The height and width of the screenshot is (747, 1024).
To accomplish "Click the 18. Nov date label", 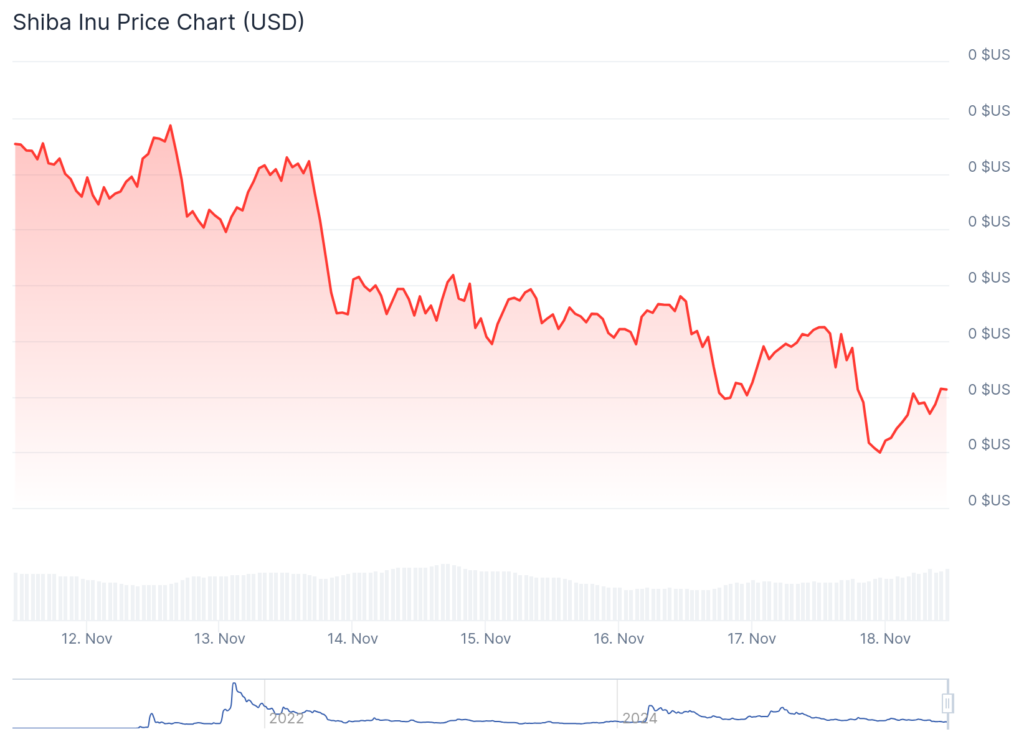I will 885,638.
